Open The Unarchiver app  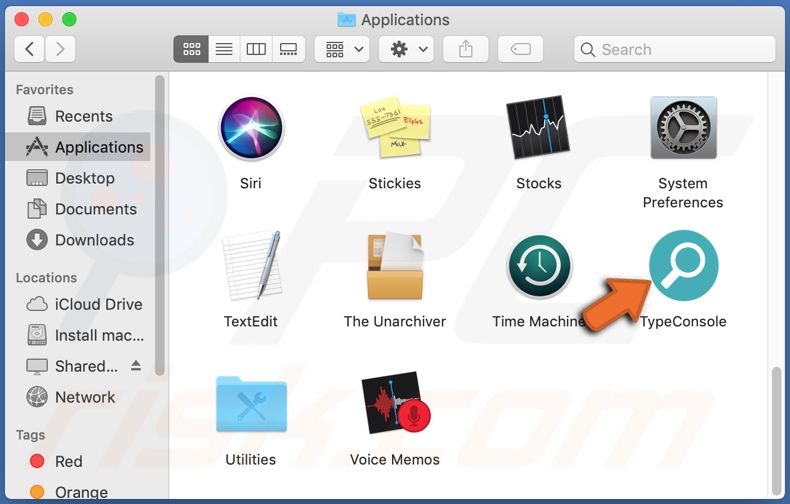point(394,267)
